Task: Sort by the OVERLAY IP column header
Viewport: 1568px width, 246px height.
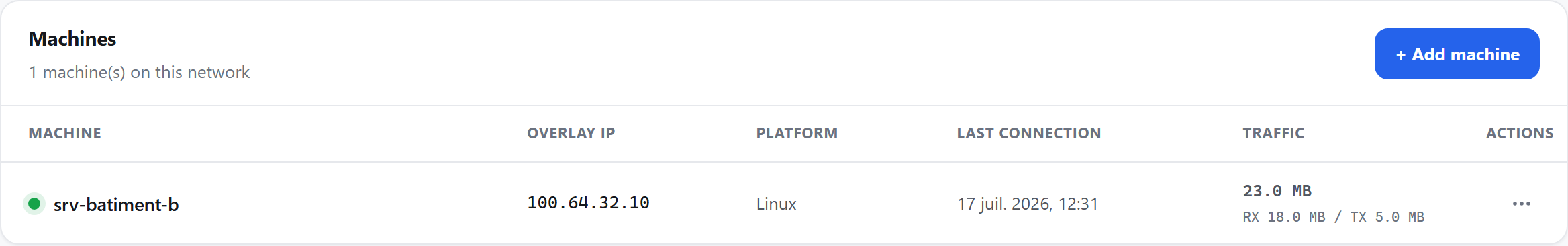Action: click(x=571, y=133)
